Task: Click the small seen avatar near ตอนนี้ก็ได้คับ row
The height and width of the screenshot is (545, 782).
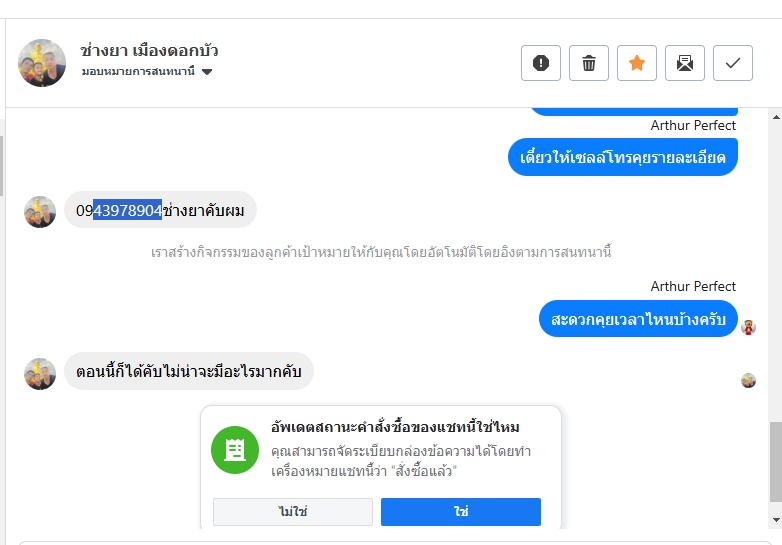Action: (748, 380)
